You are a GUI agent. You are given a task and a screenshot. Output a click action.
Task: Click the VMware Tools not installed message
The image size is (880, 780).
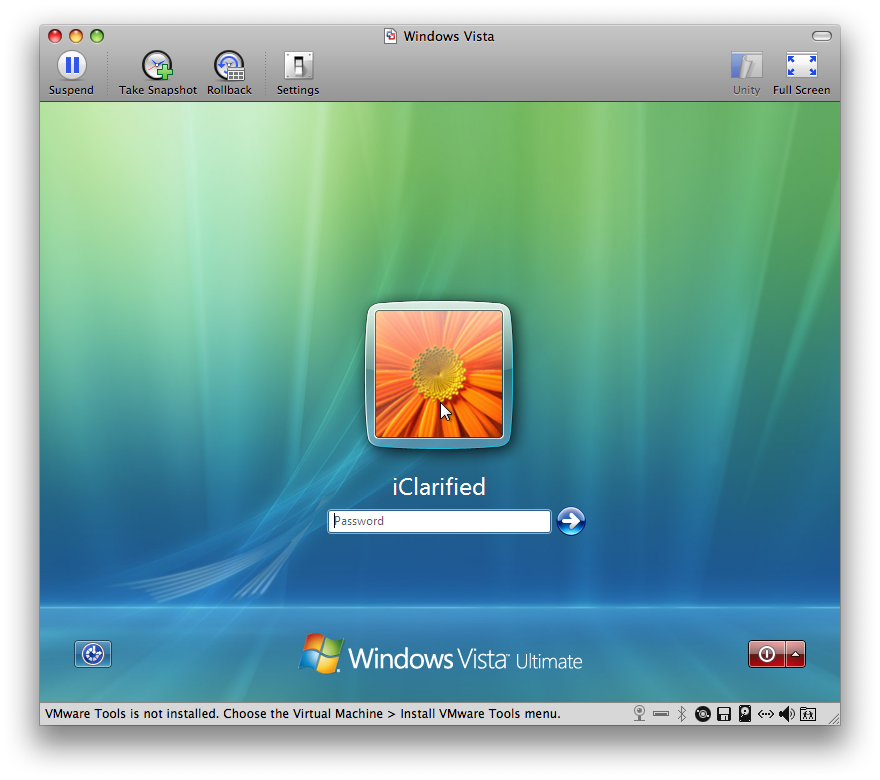click(303, 714)
